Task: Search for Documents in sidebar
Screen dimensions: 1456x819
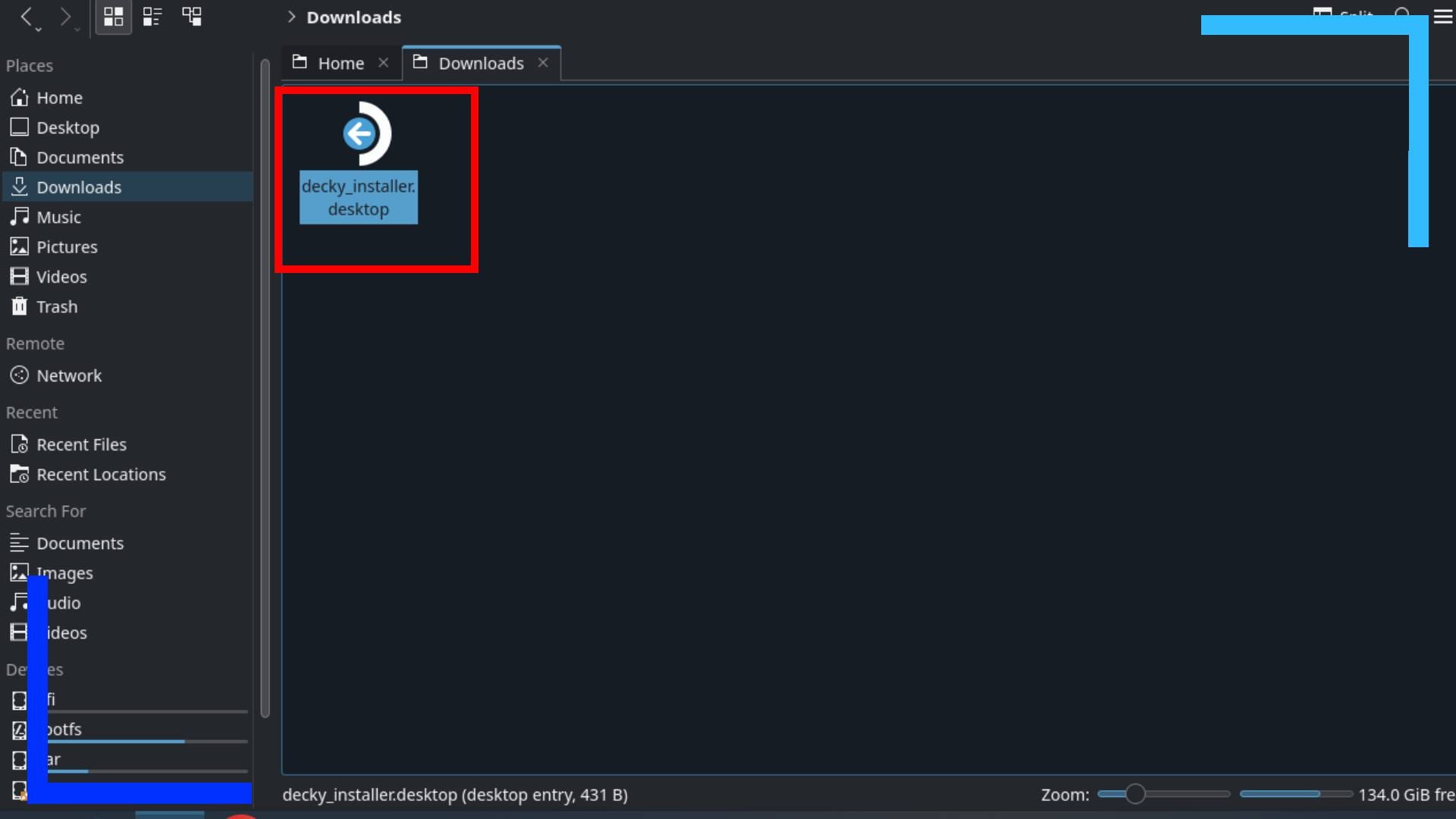Action: point(80,544)
